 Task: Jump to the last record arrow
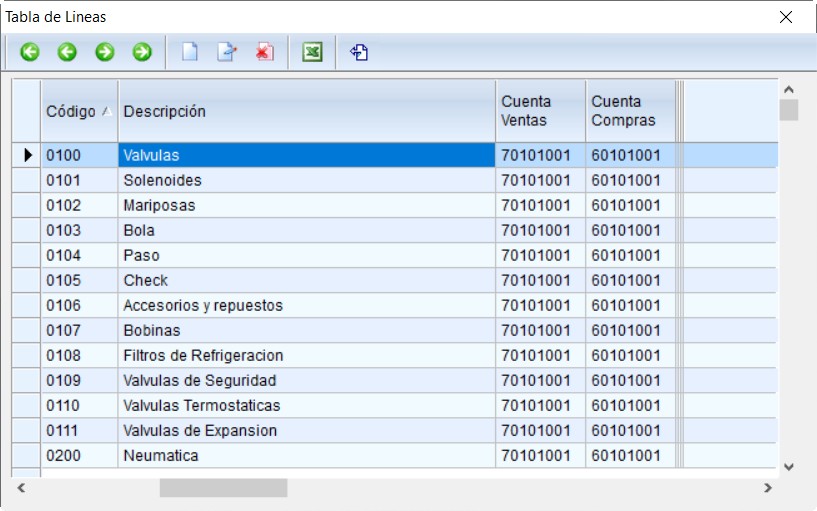[x=142, y=52]
